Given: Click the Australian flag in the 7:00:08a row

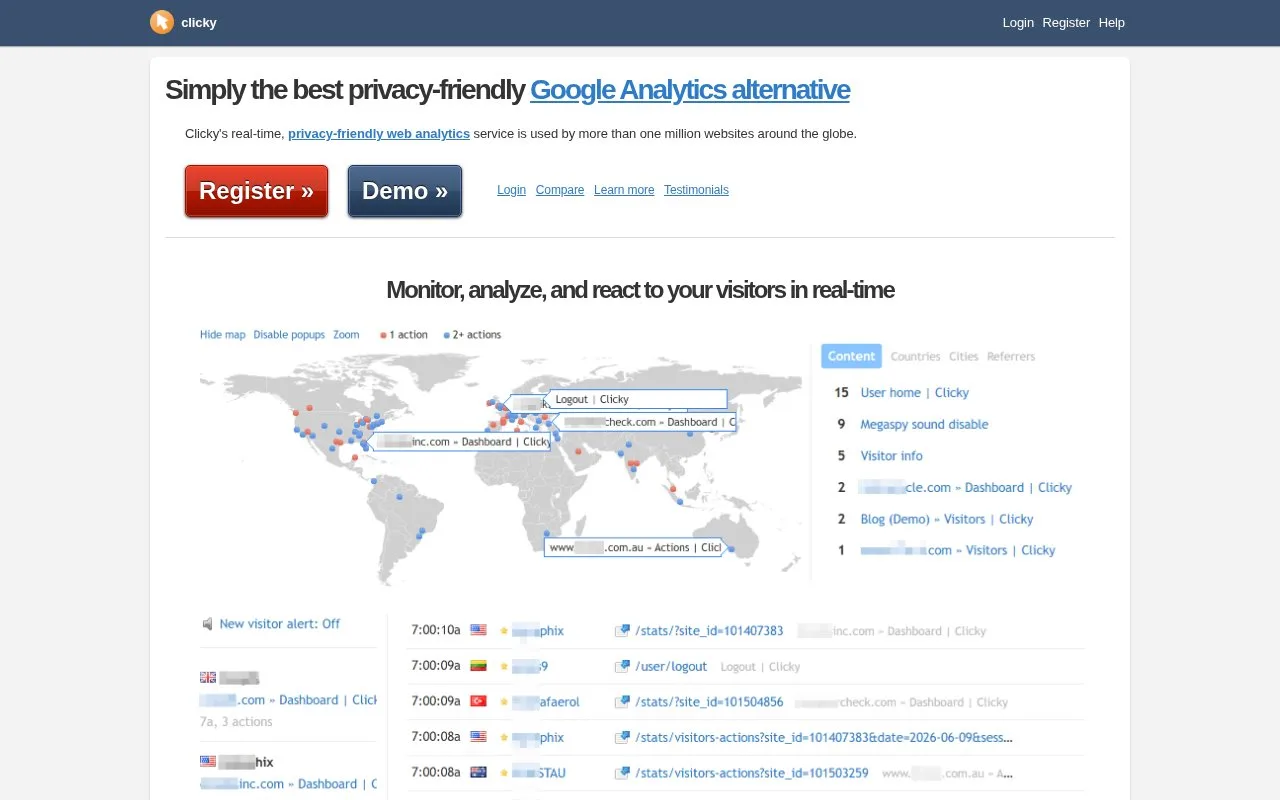Looking at the screenshot, I should pos(478,773).
